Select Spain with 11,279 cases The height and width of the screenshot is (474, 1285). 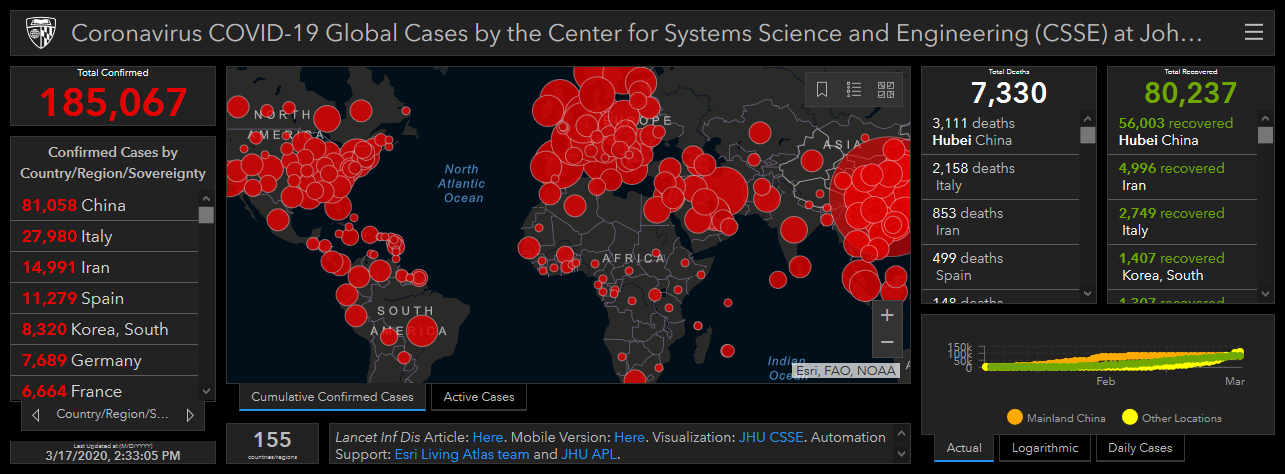tap(106, 298)
